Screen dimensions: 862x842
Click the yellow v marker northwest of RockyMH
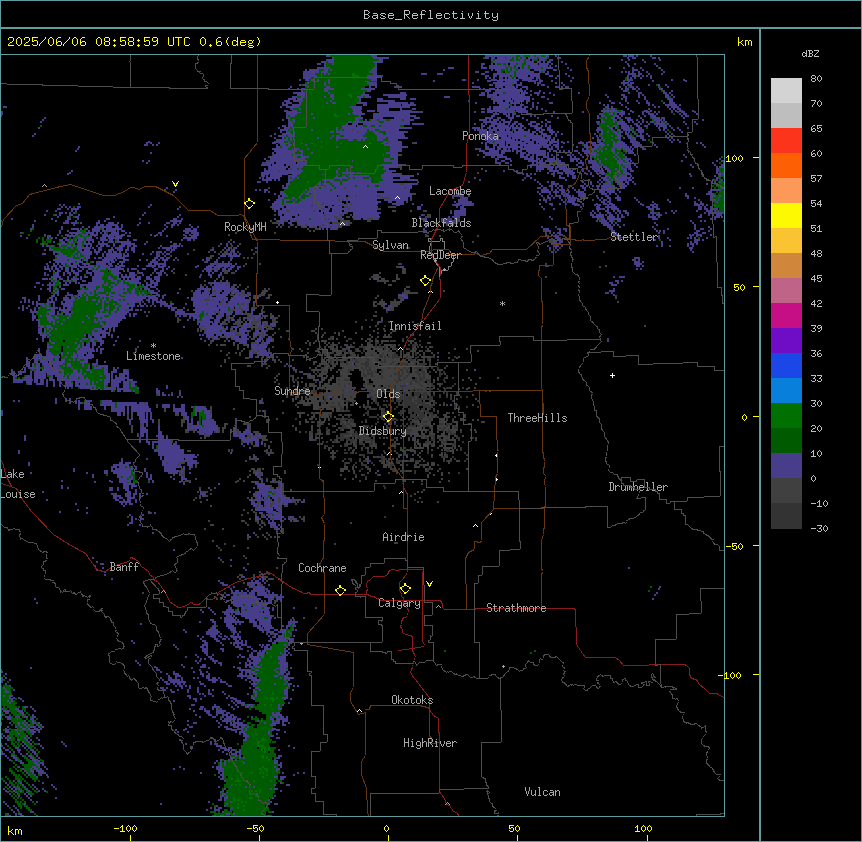click(175, 184)
